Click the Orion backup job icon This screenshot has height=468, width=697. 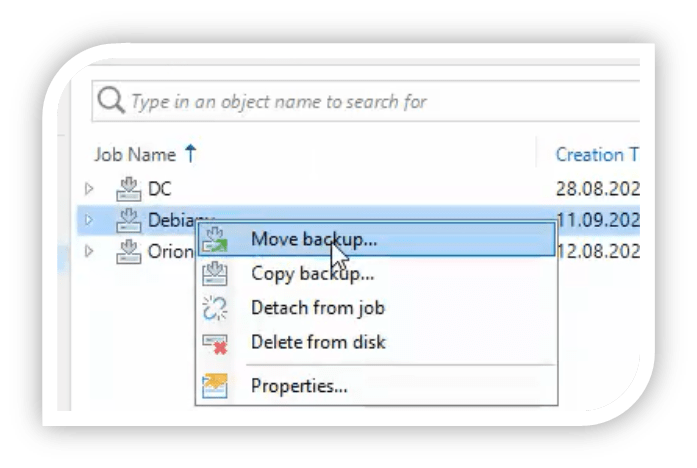coord(128,251)
